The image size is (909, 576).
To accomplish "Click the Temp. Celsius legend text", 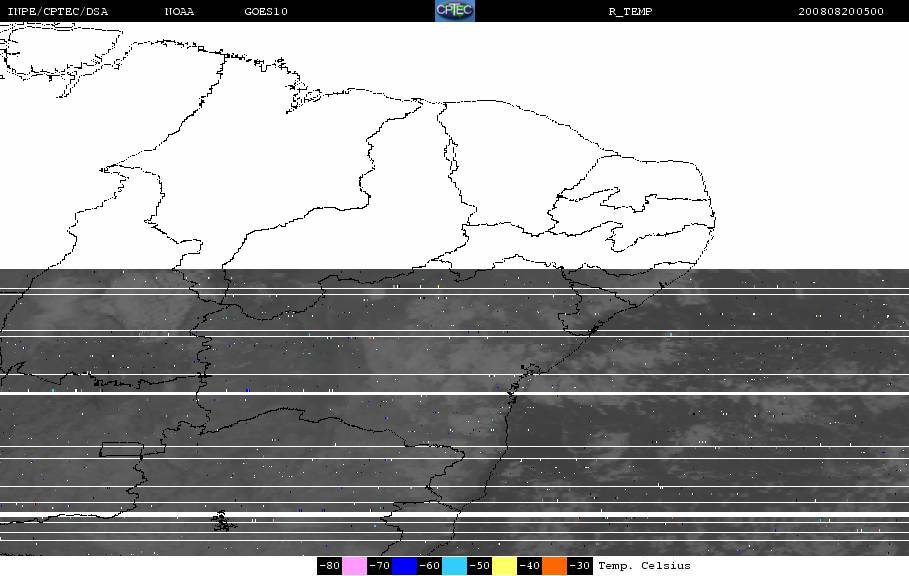I will (644, 566).
